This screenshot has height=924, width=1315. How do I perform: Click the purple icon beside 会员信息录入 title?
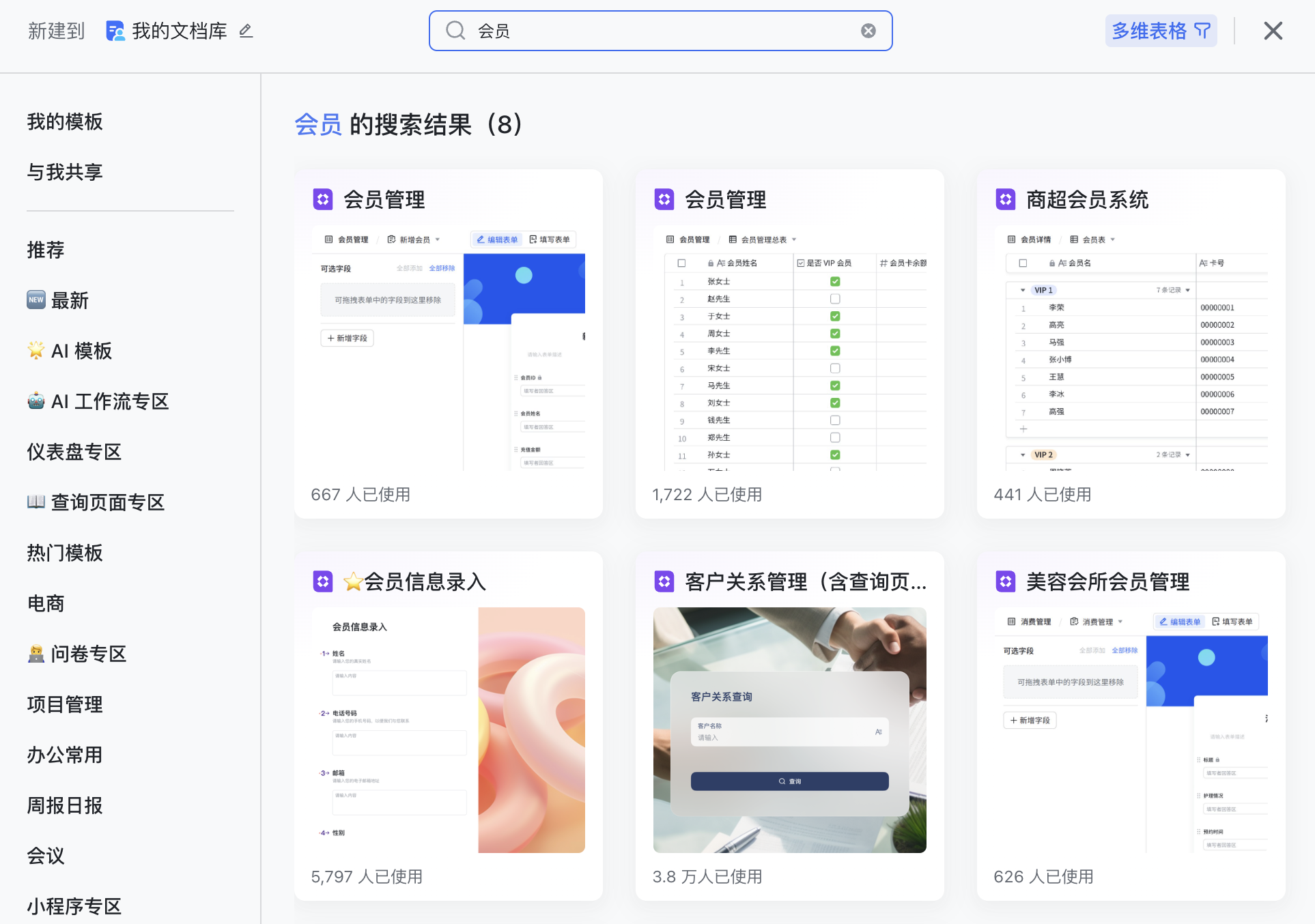click(x=323, y=581)
